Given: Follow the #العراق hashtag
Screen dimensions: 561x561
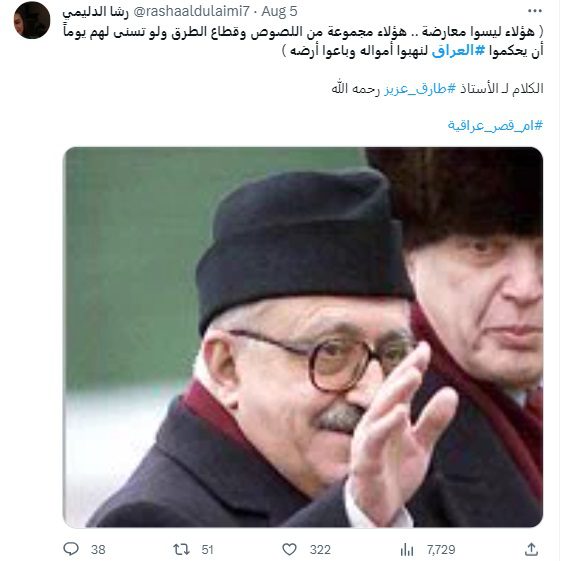Looking at the screenshot, I should coord(458,51).
